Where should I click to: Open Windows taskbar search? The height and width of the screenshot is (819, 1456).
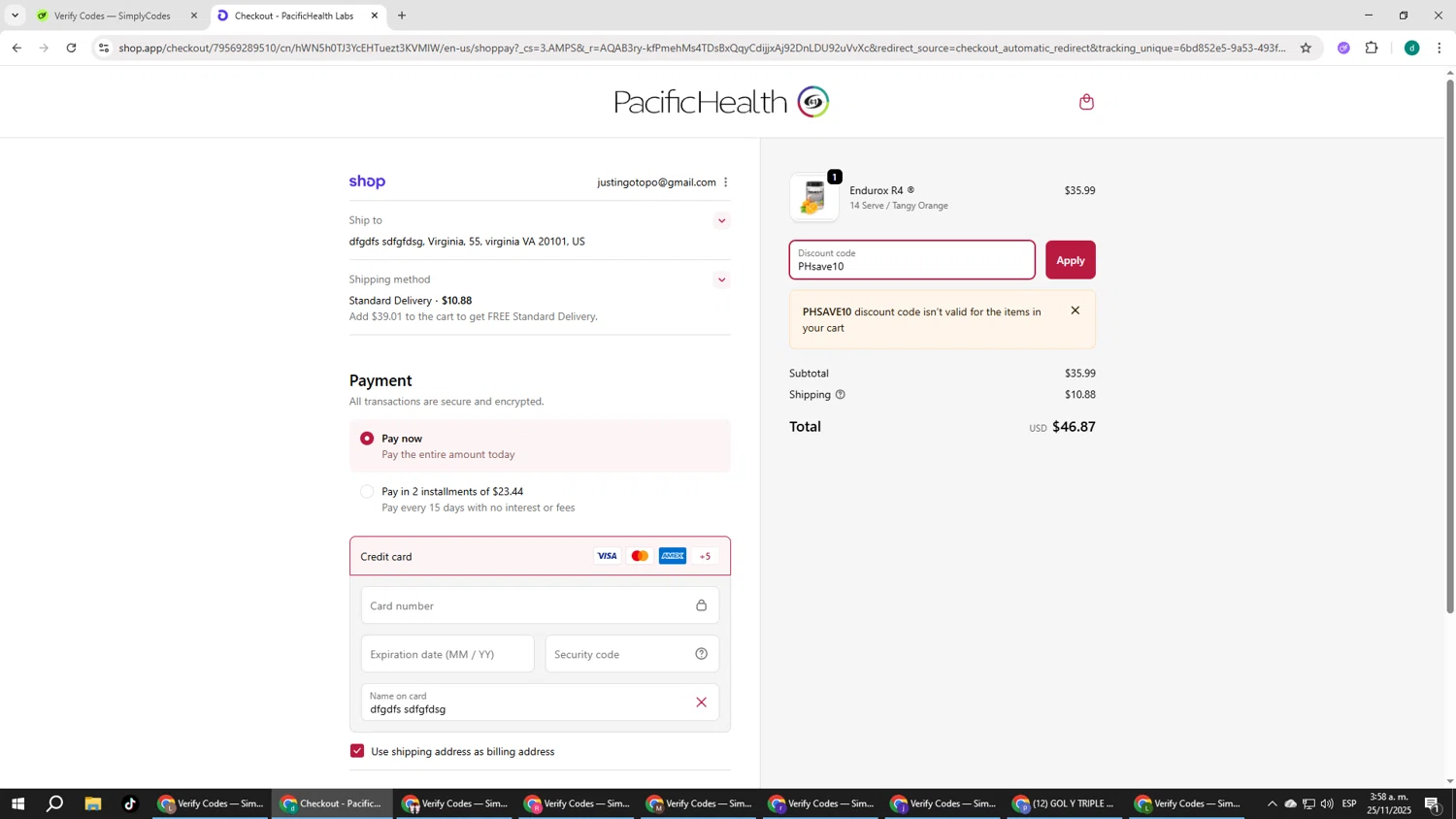pos(55,803)
